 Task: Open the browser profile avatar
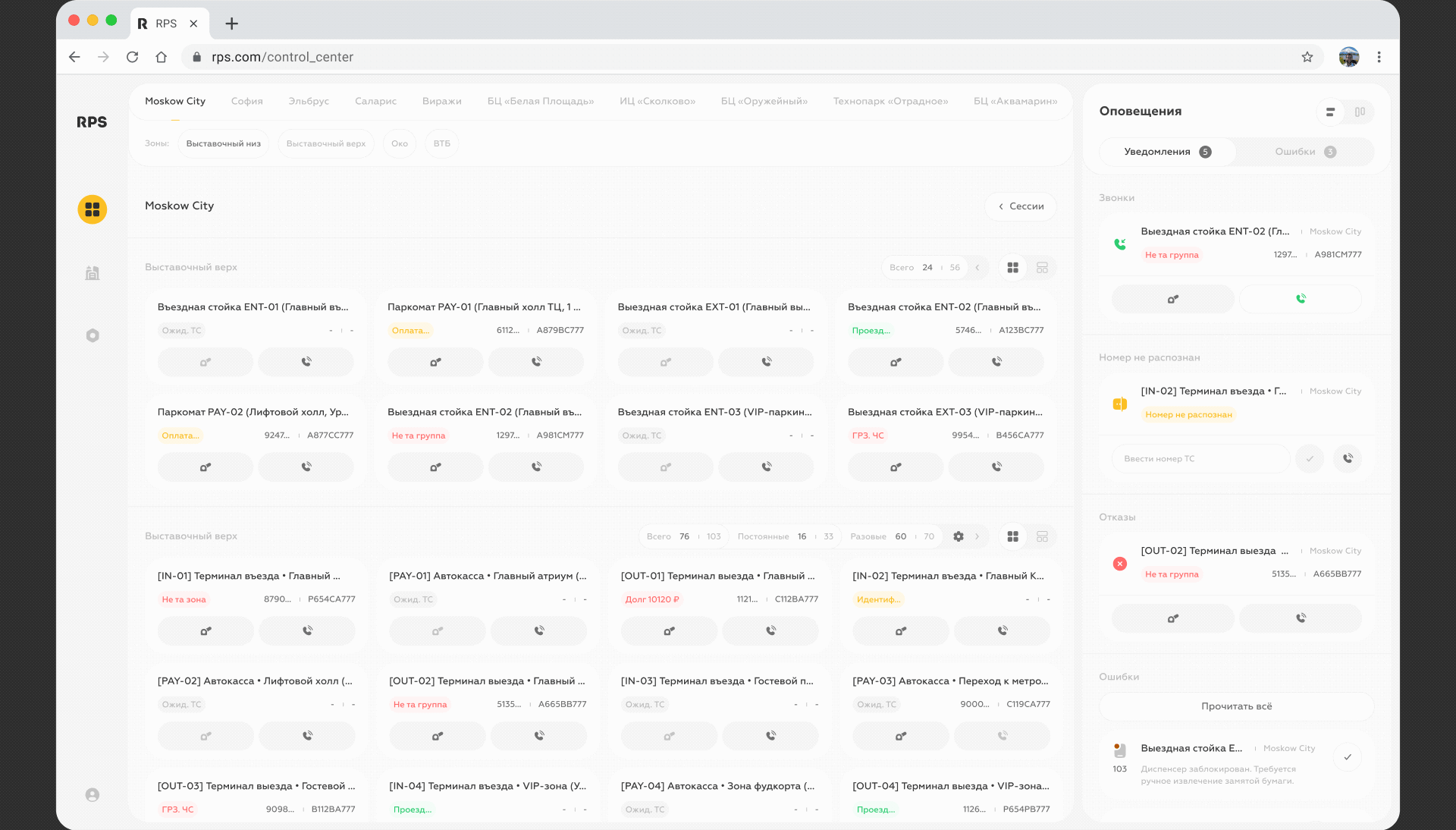pyautogui.click(x=1349, y=57)
